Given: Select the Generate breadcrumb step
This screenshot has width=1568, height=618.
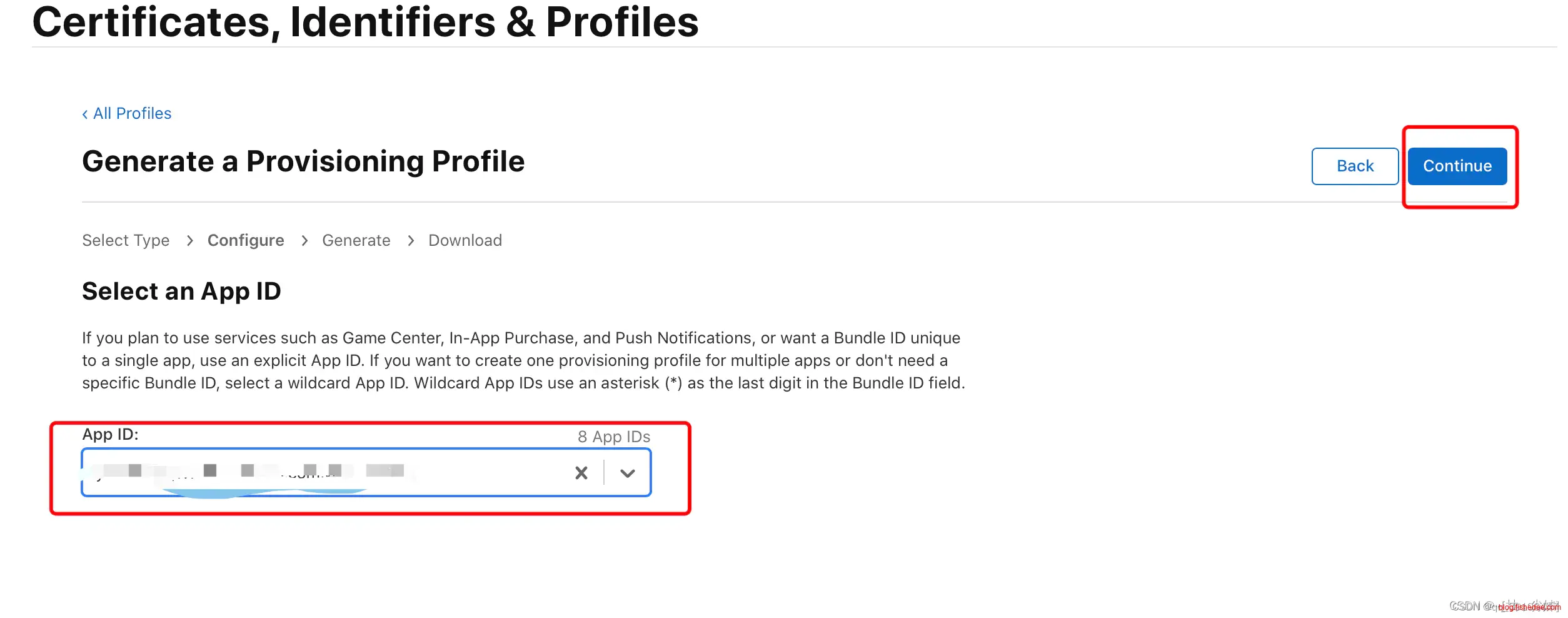Looking at the screenshot, I should [356, 240].
